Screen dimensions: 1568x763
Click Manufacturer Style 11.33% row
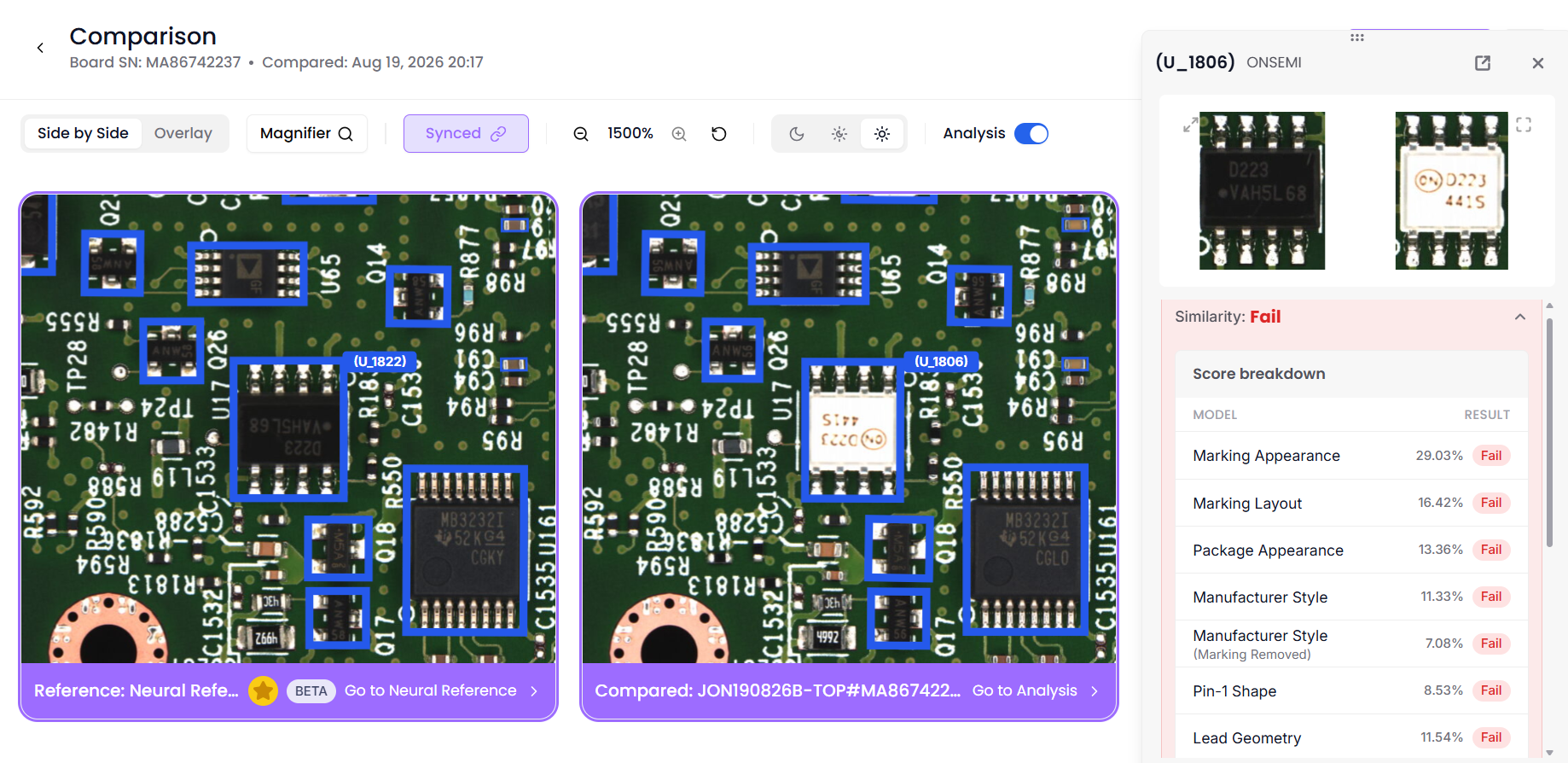[1351, 597]
